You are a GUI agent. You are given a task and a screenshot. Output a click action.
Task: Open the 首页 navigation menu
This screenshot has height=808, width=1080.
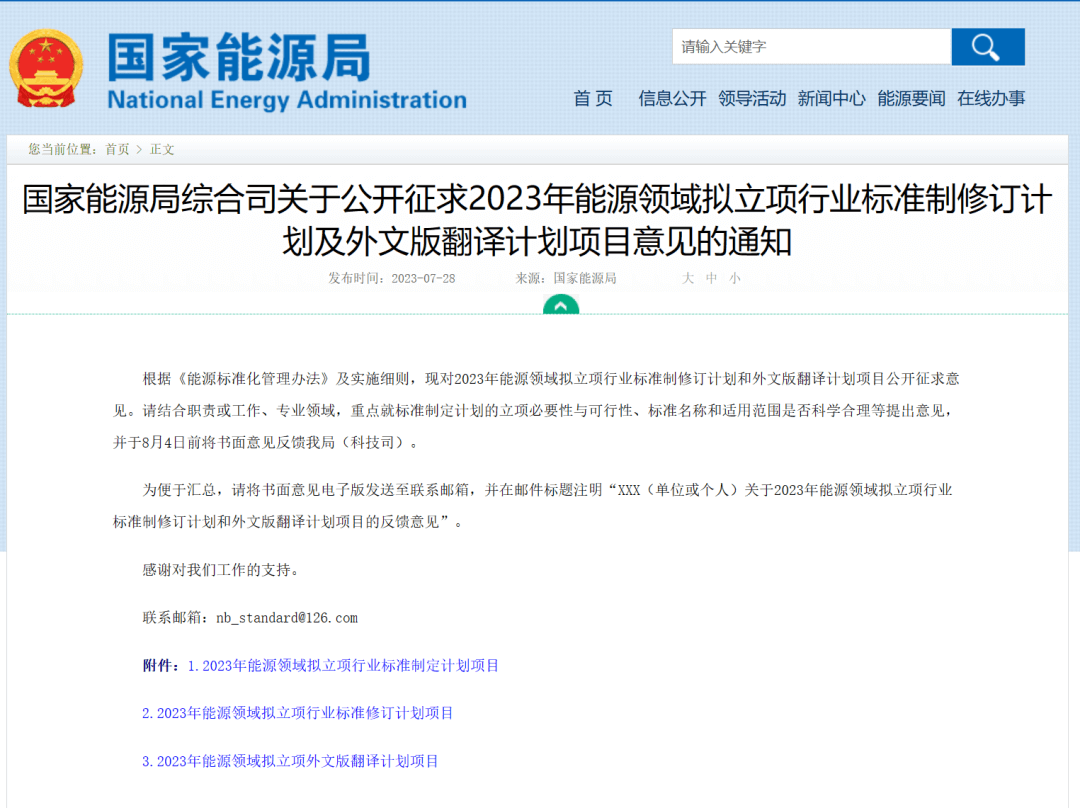592,99
